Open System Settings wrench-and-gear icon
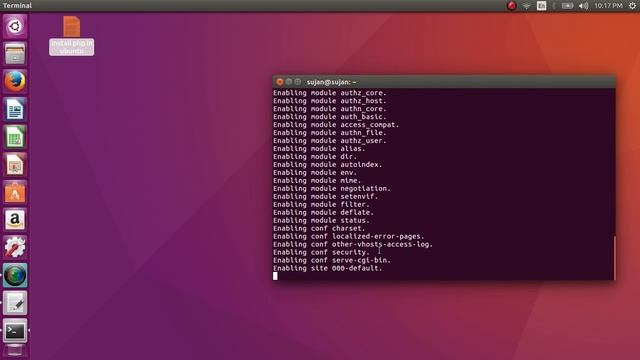 15,247
